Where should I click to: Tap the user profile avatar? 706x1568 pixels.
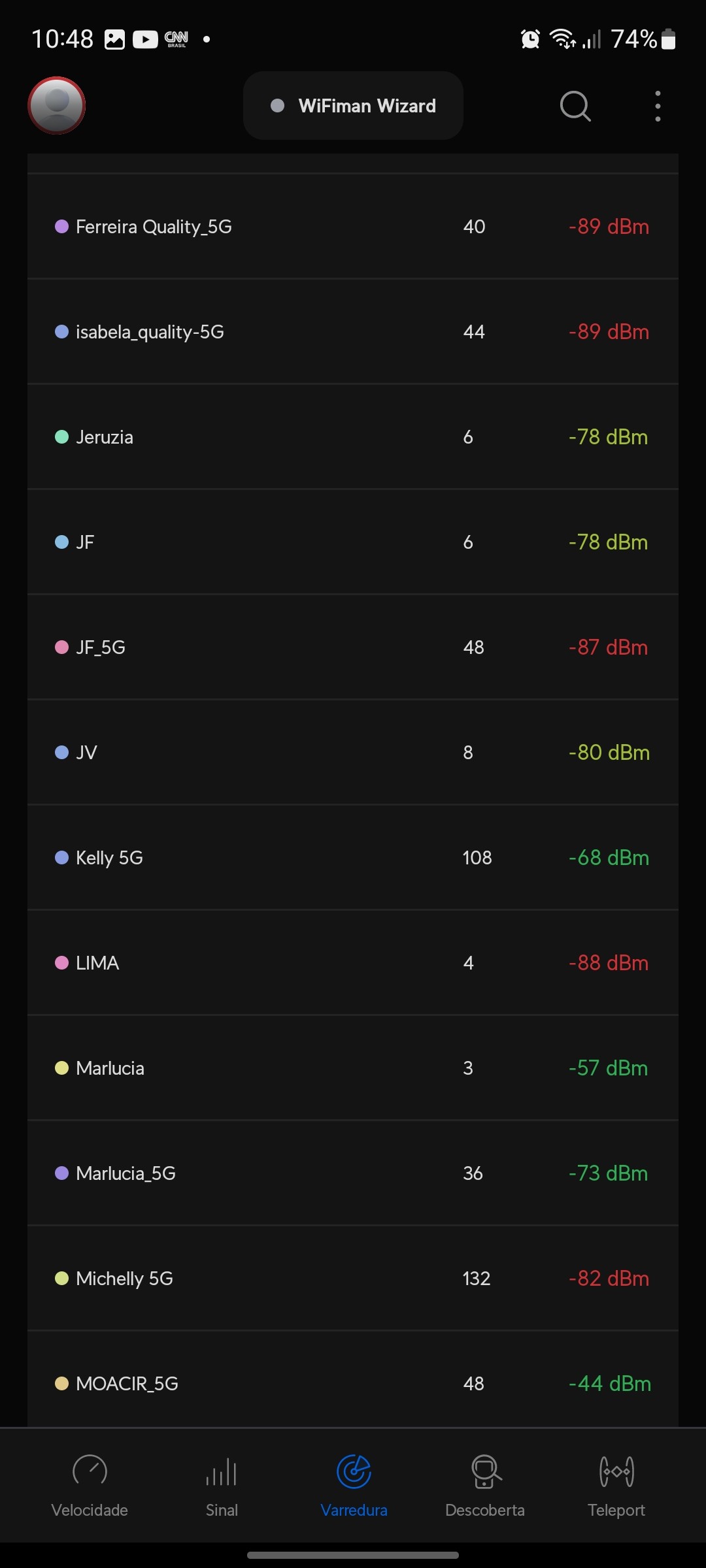(x=57, y=106)
